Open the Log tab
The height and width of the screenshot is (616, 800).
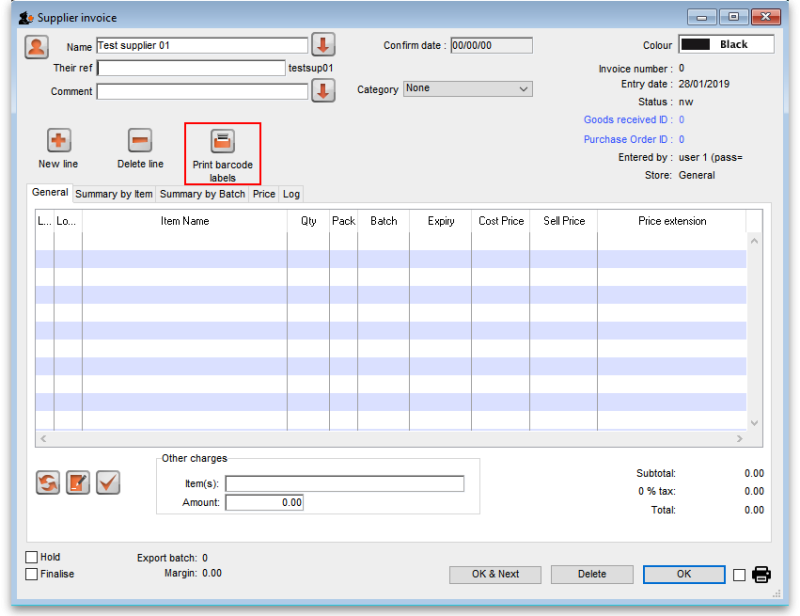(x=290, y=193)
